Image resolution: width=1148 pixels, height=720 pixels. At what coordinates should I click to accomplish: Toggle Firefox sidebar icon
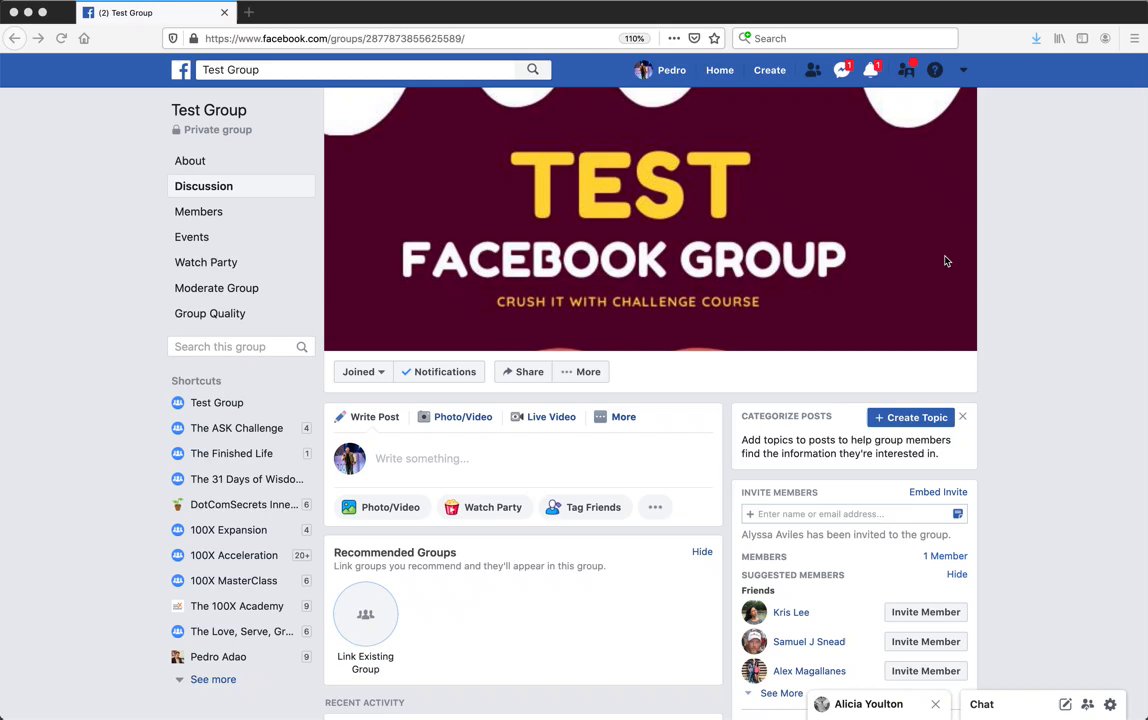point(1082,38)
